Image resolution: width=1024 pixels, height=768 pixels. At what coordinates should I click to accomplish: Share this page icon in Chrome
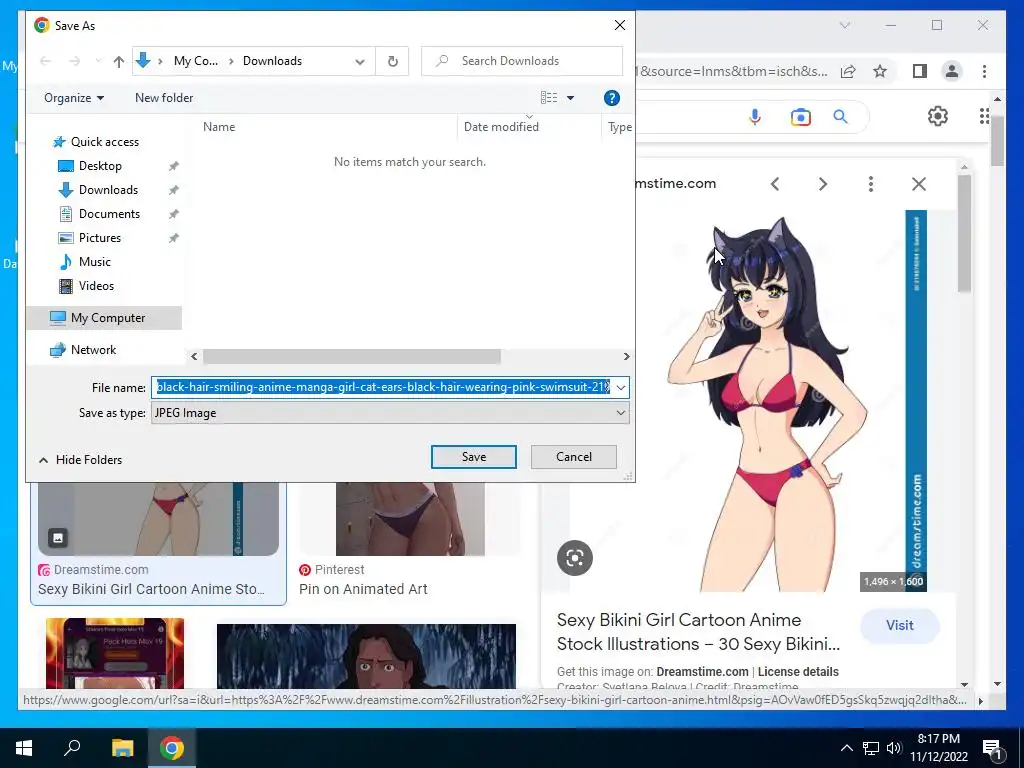point(848,71)
